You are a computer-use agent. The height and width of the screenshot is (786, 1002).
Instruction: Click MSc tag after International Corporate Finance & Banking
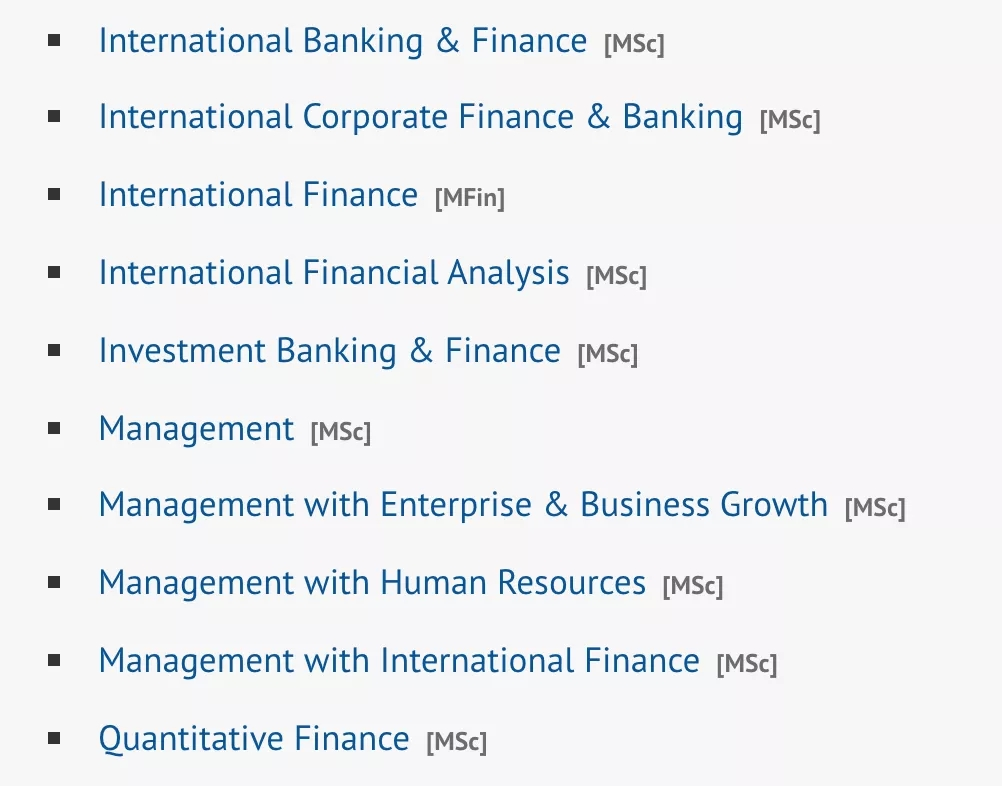(x=790, y=121)
